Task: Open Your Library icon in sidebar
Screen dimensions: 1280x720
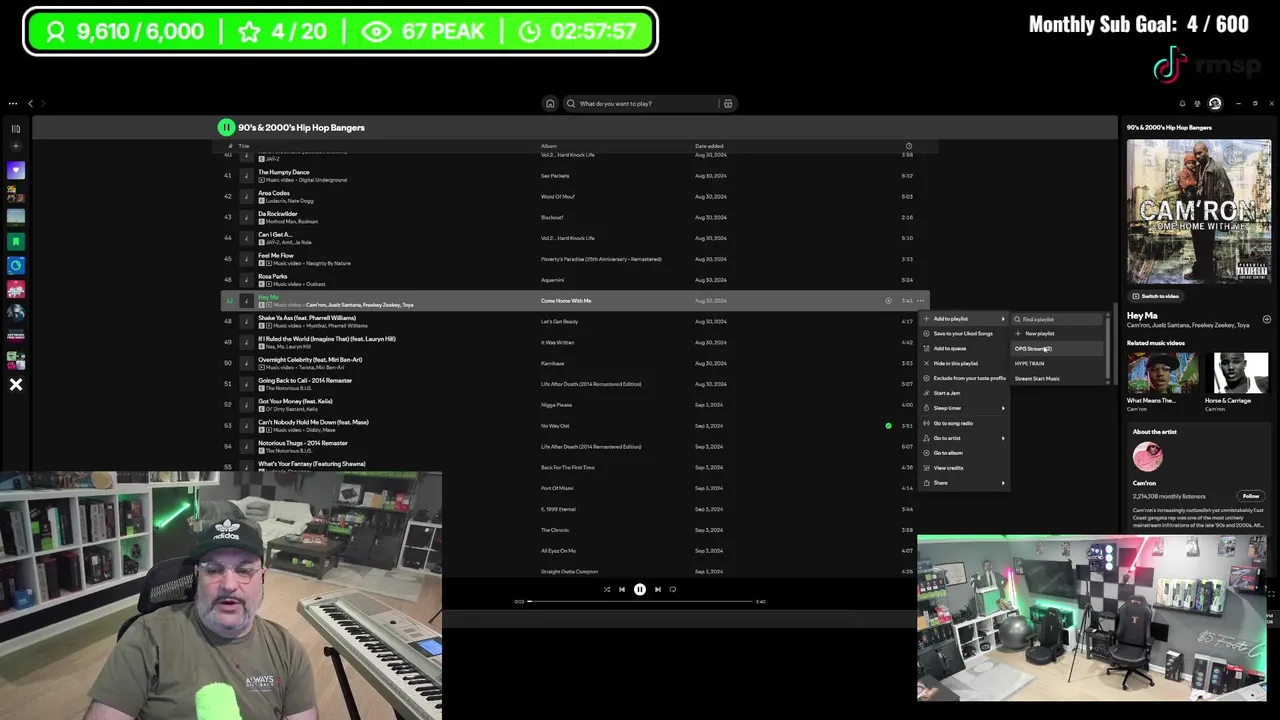Action: pos(16,128)
